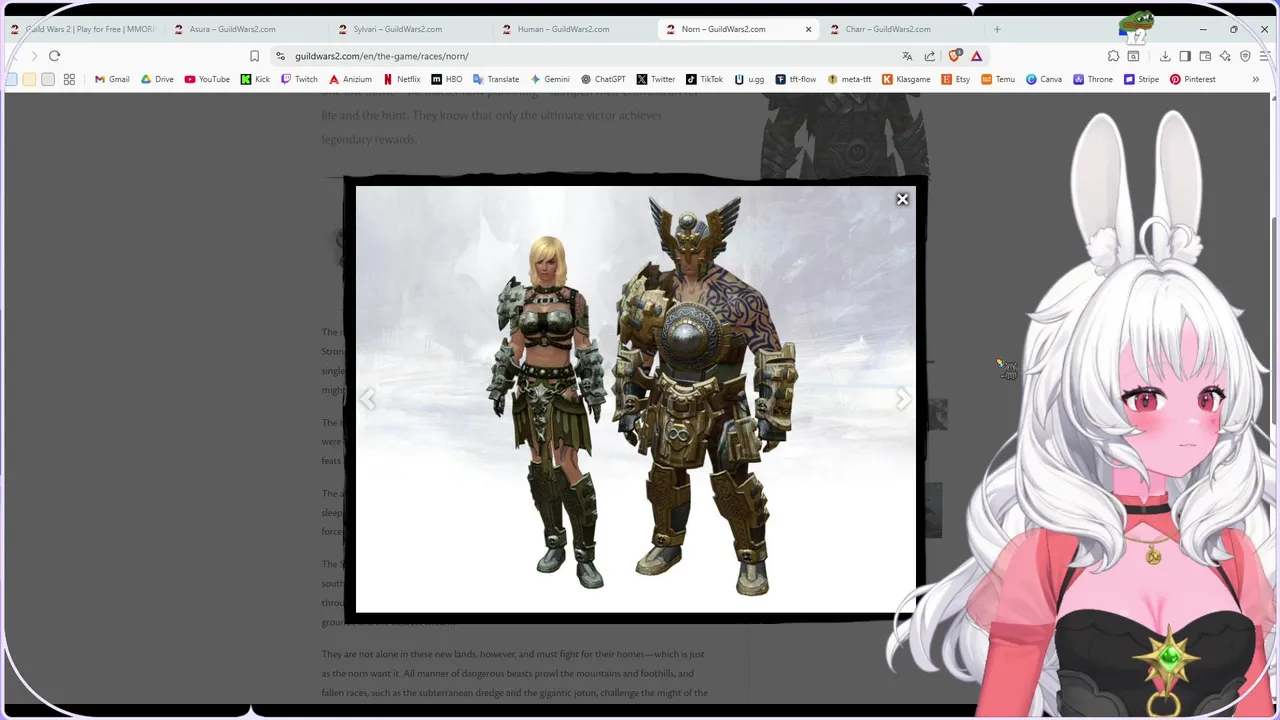The image size is (1280, 720).
Task: Open the TikTok bookmark
Action: point(704,79)
